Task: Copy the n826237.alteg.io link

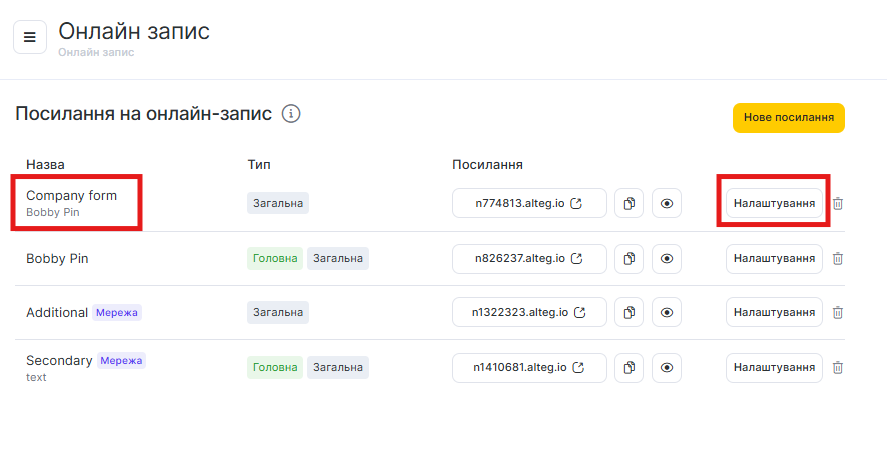Action: click(629, 259)
